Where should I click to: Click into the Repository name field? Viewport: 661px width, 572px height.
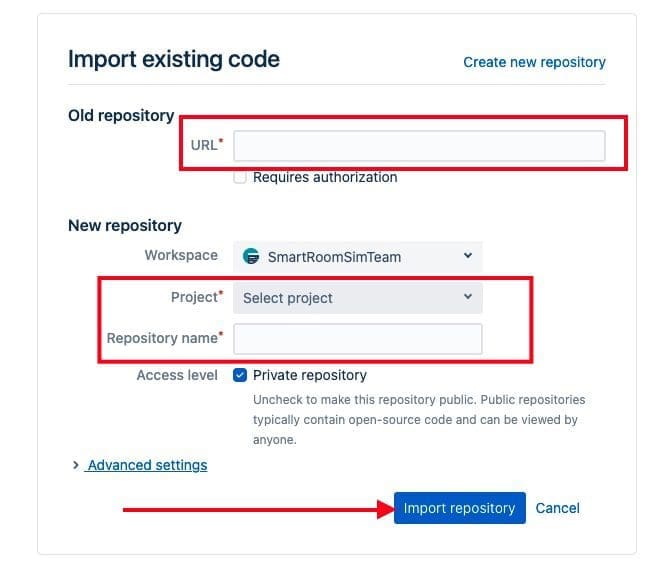click(x=357, y=339)
